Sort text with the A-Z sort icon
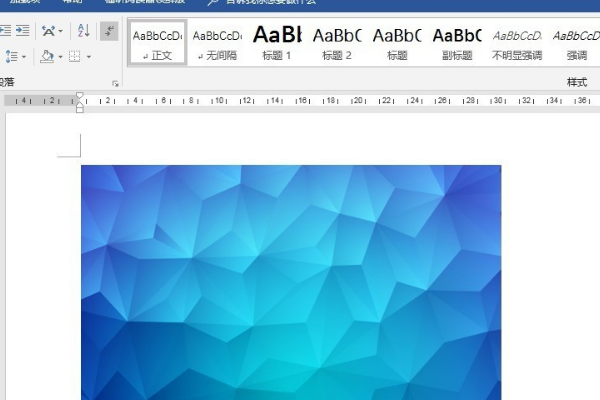This screenshot has width=600, height=400. coord(83,31)
